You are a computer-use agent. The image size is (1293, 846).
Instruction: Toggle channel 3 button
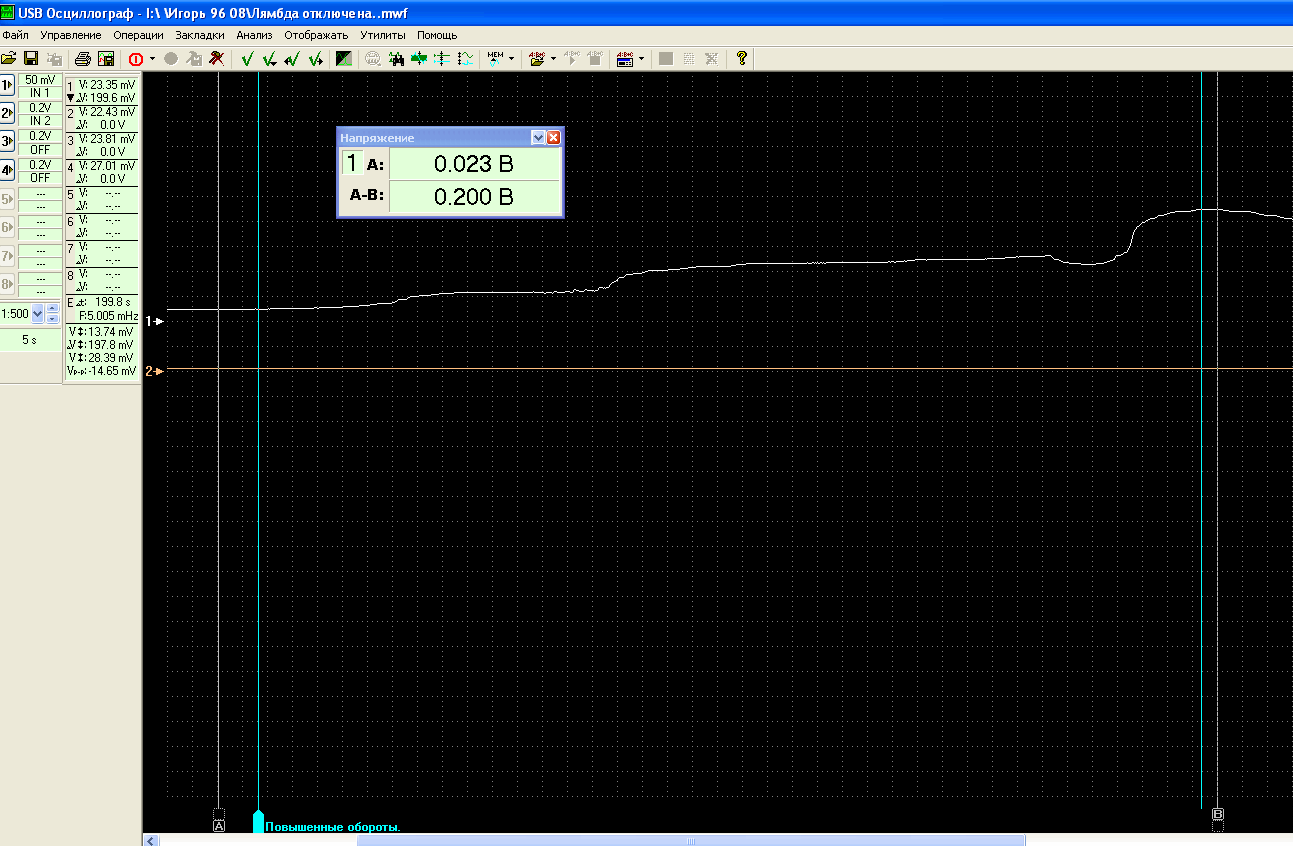click(8, 141)
